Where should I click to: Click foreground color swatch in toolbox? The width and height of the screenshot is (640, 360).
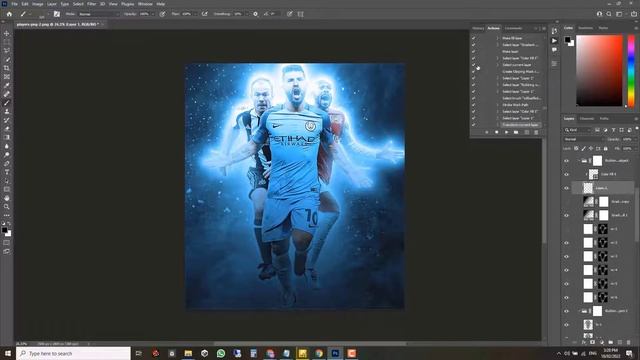pyautogui.click(x=4, y=230)
